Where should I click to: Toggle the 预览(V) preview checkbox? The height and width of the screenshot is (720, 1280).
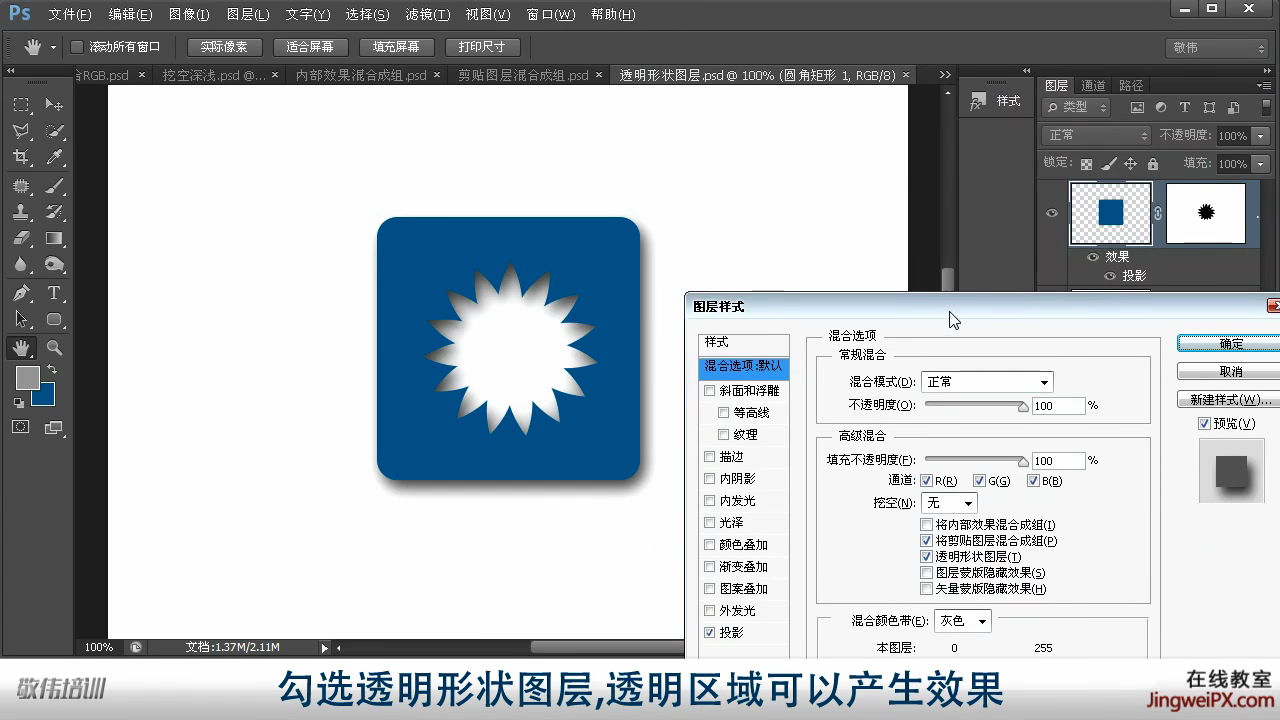(x=1204, y=424)
